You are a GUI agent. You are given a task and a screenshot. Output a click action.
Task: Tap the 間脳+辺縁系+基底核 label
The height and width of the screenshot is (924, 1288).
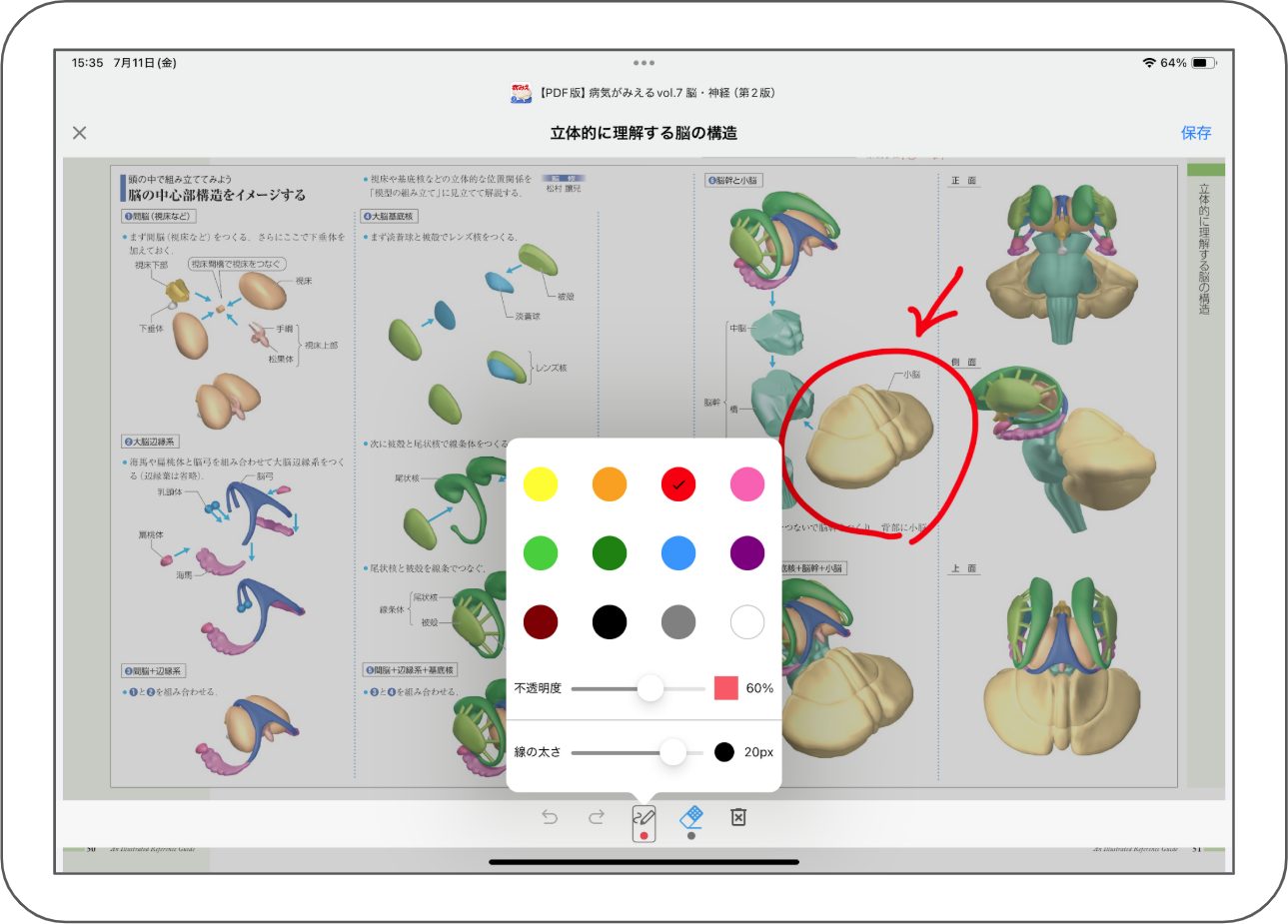coord(410,670)
